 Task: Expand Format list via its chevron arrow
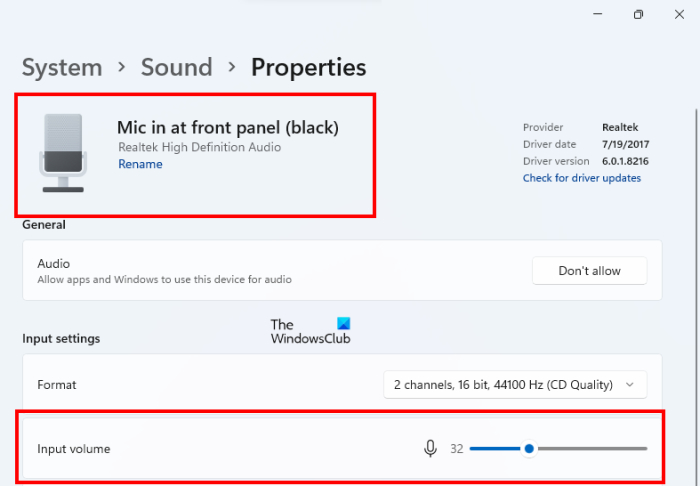[x=629, y=384]
